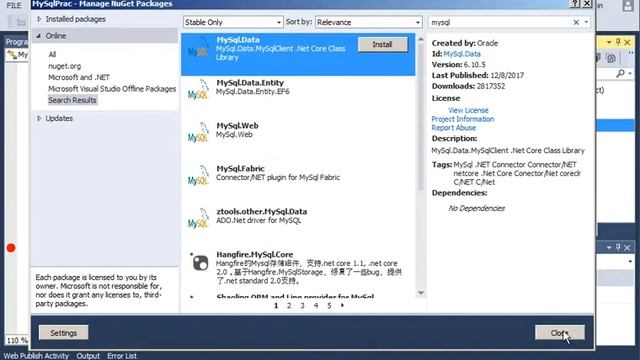Clear the mysql search text with X icon
This screenshot has height=360, width=640.
click(576, 22)
